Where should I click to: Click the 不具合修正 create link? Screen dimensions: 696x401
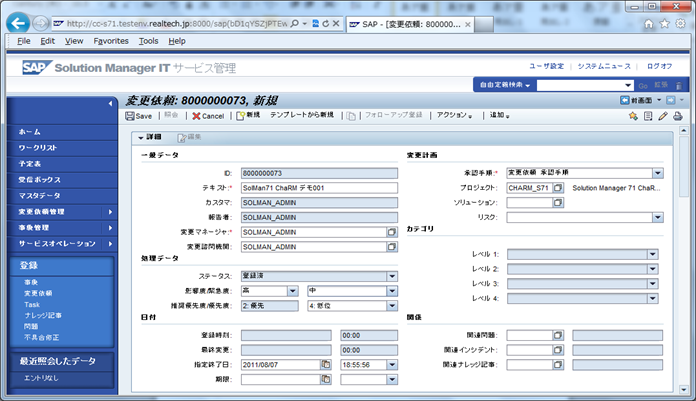[x=41, y=337]
